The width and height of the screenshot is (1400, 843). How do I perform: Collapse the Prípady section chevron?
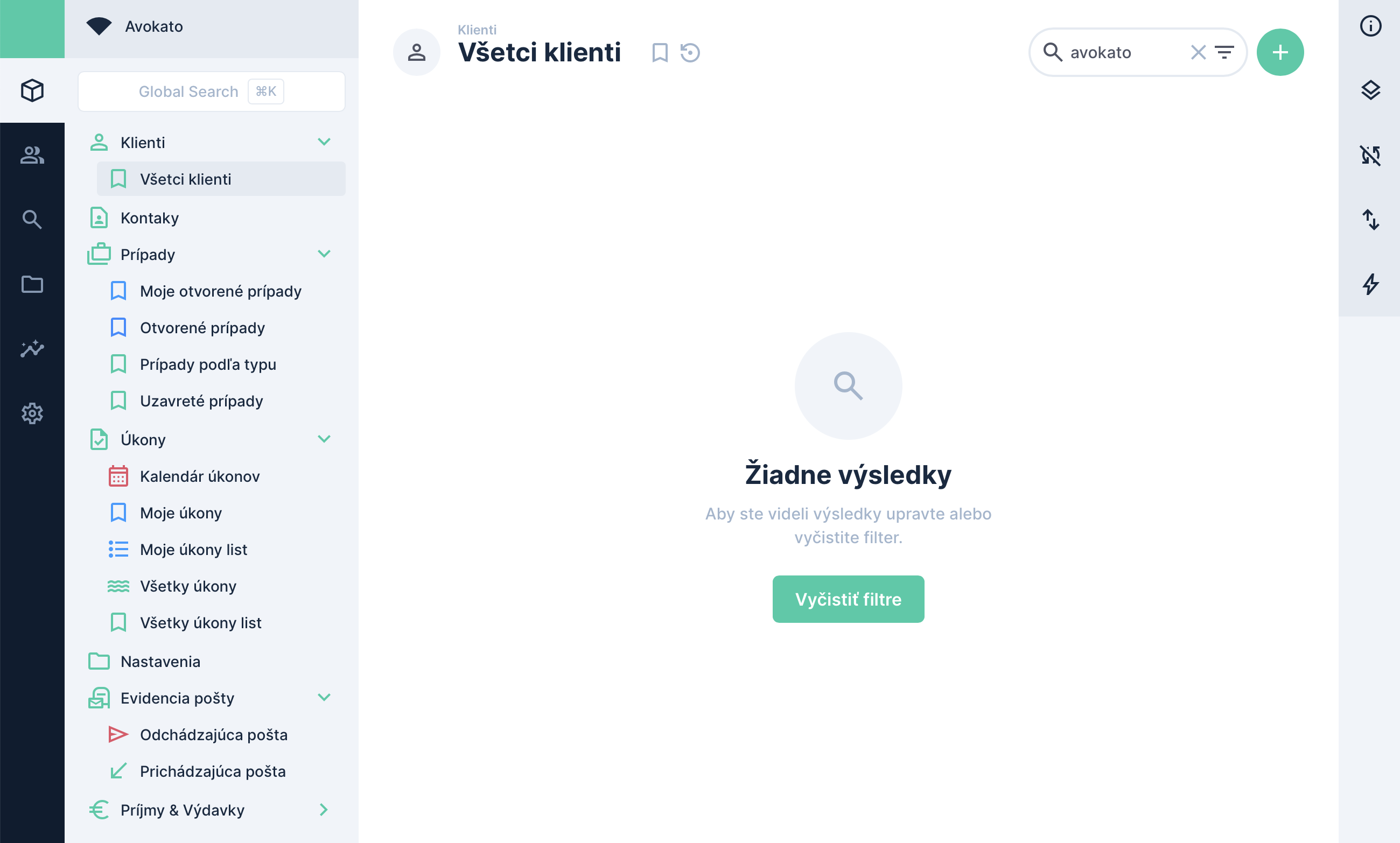point(325,254)
